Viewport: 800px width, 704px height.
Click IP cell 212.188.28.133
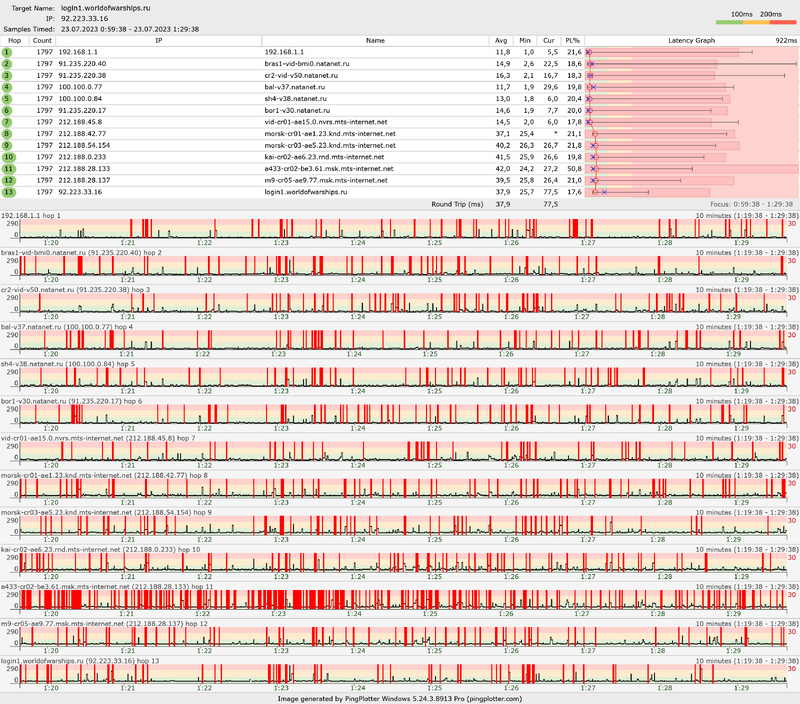84,169
